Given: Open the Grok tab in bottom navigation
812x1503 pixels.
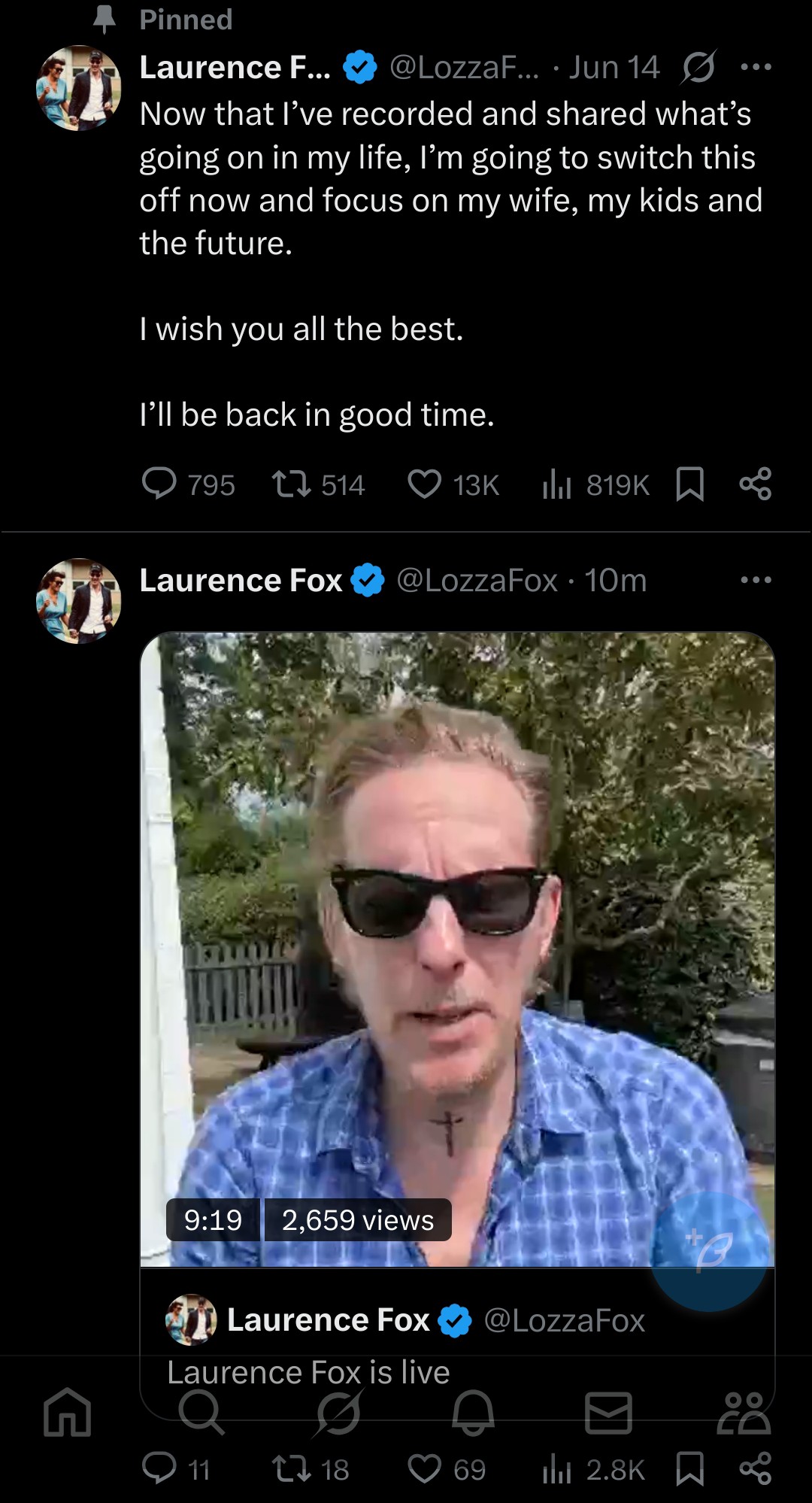Looking at the screenshot, I should click(x=338, y=1412).
